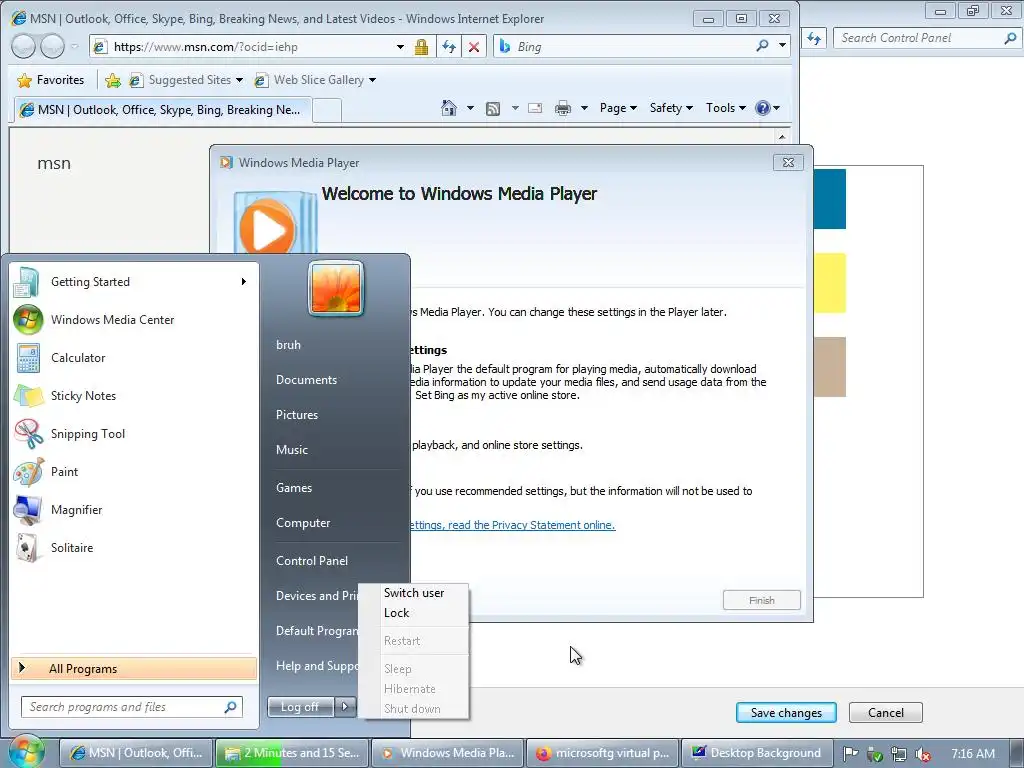Image resolution: width=1024 pixels, height=768 pixels.
Task: Click the Search programs and files box
Action: click(x=132, y=707)
